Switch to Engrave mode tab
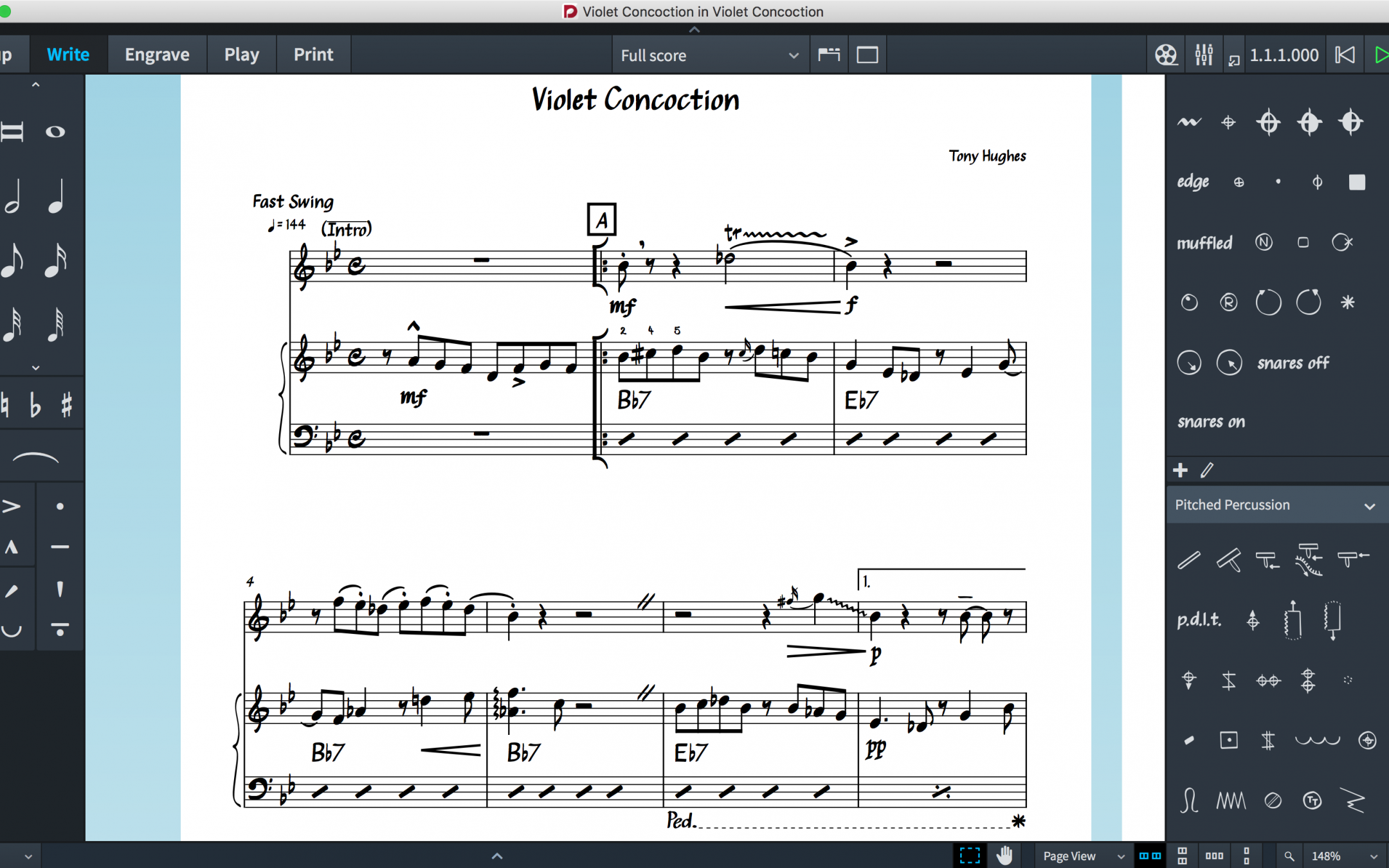This screenshot has width=1389, height=868. coord(157,55)
